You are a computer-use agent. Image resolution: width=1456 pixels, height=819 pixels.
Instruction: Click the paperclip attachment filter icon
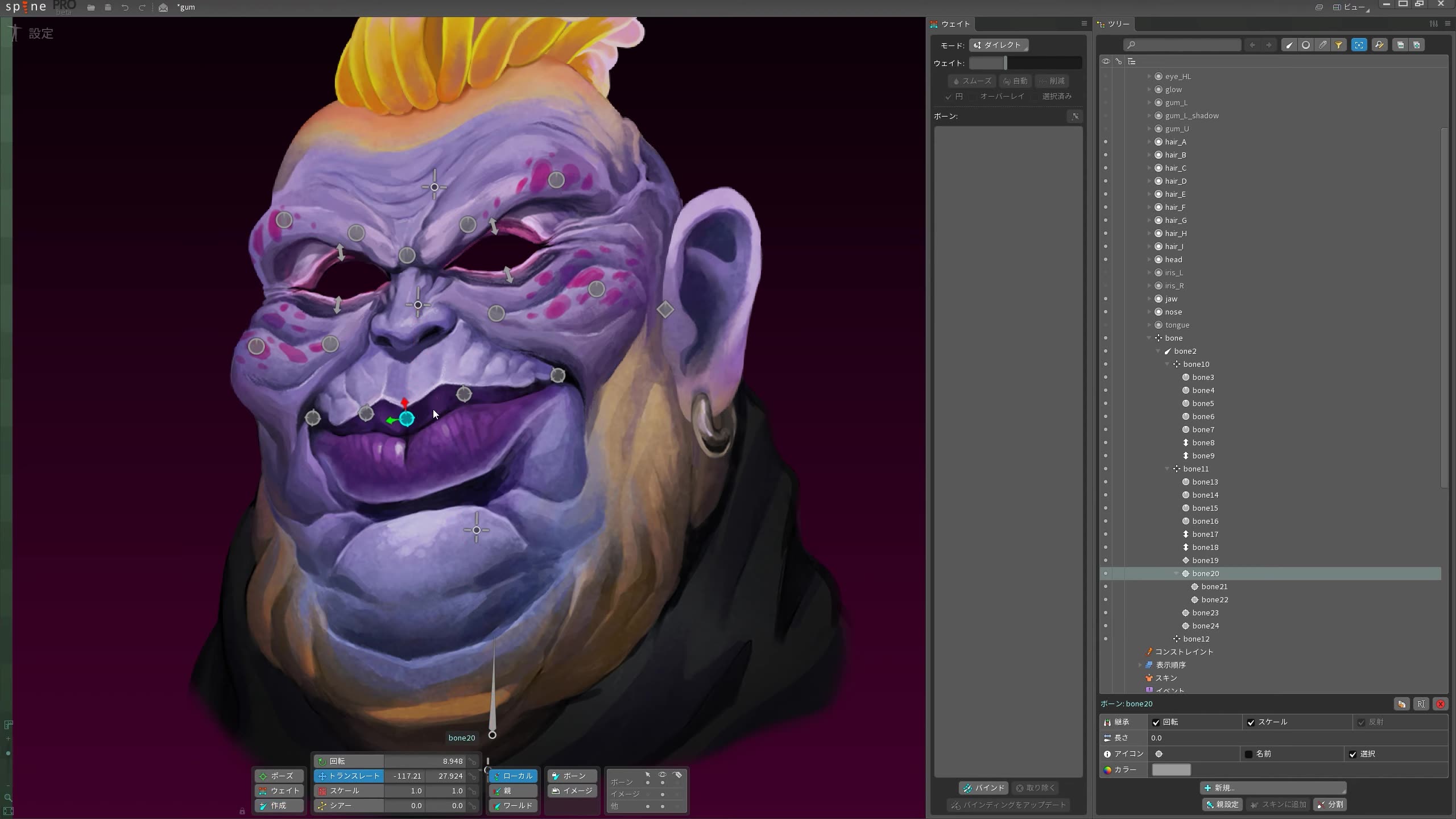[x=1322, y=45]
